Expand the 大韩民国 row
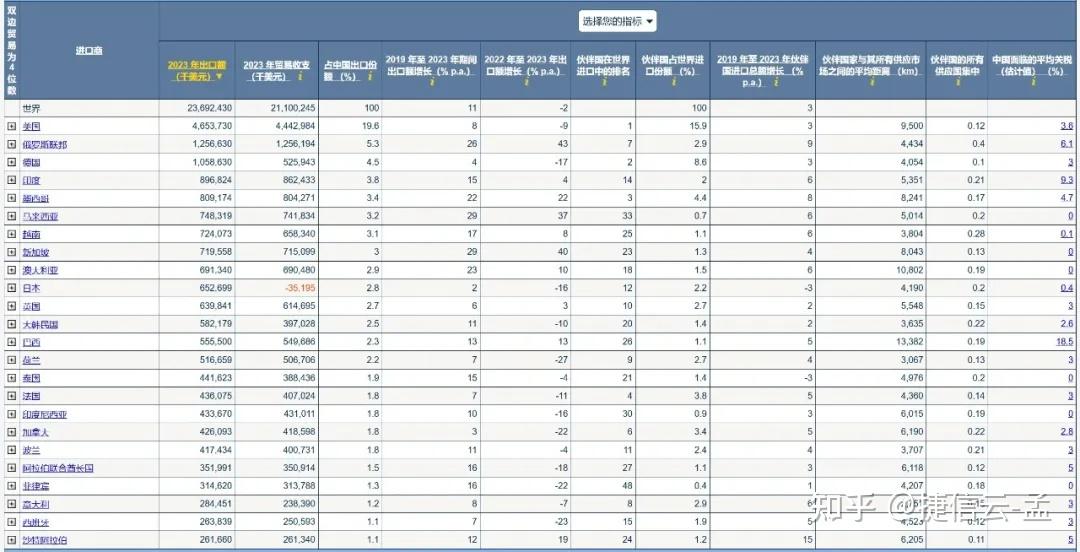This screenshot has width=1080, height=552. (x=12, y=324)
